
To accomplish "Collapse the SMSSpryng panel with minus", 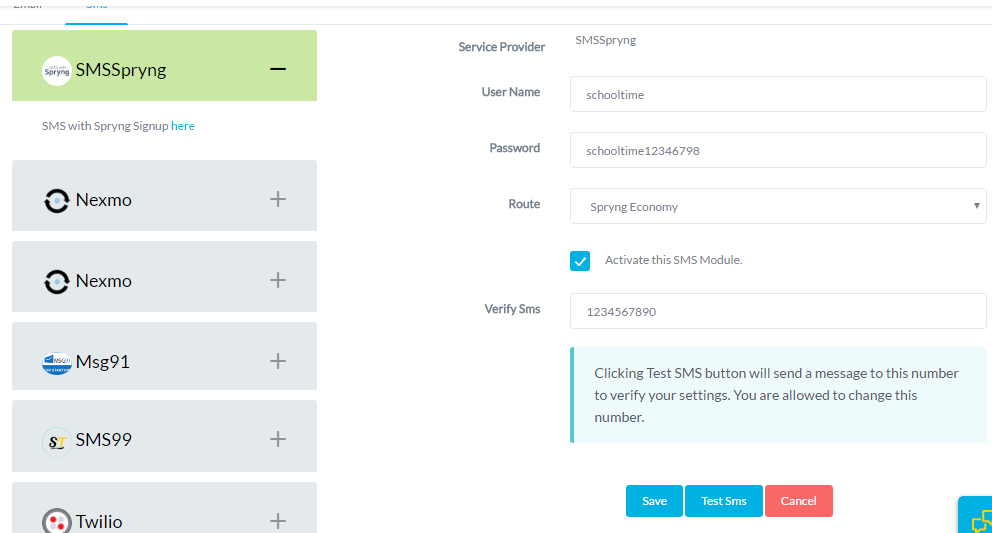I will (278, 68).
